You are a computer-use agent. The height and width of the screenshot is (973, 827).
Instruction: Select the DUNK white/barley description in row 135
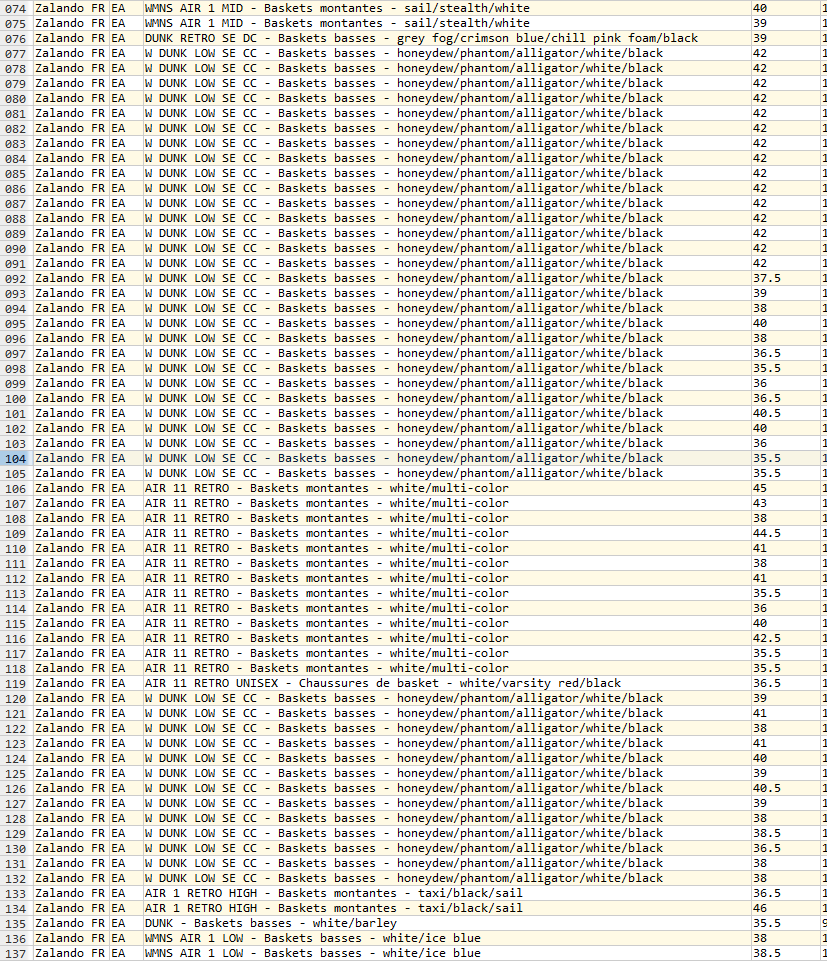270,923
